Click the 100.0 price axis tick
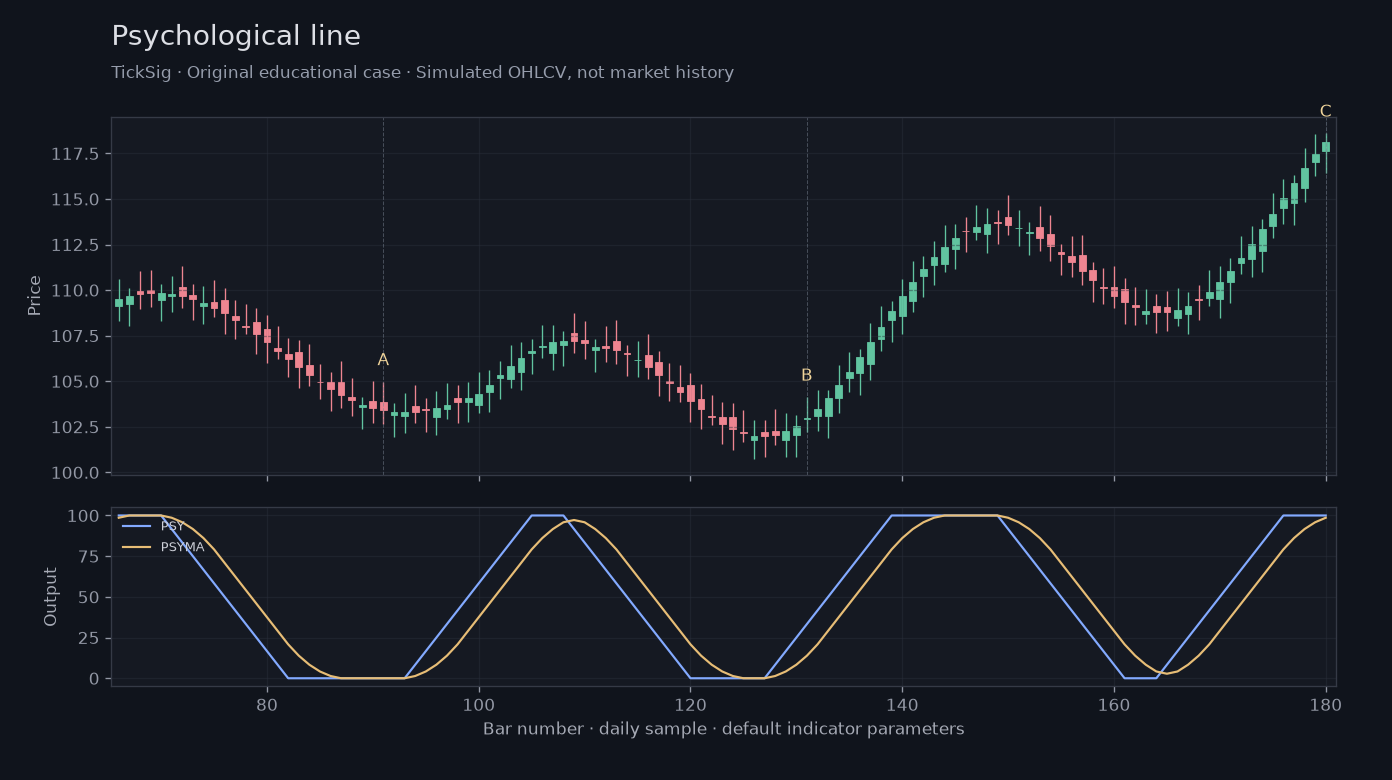Viewport: 1392px width, 780px height. [76, 473]
